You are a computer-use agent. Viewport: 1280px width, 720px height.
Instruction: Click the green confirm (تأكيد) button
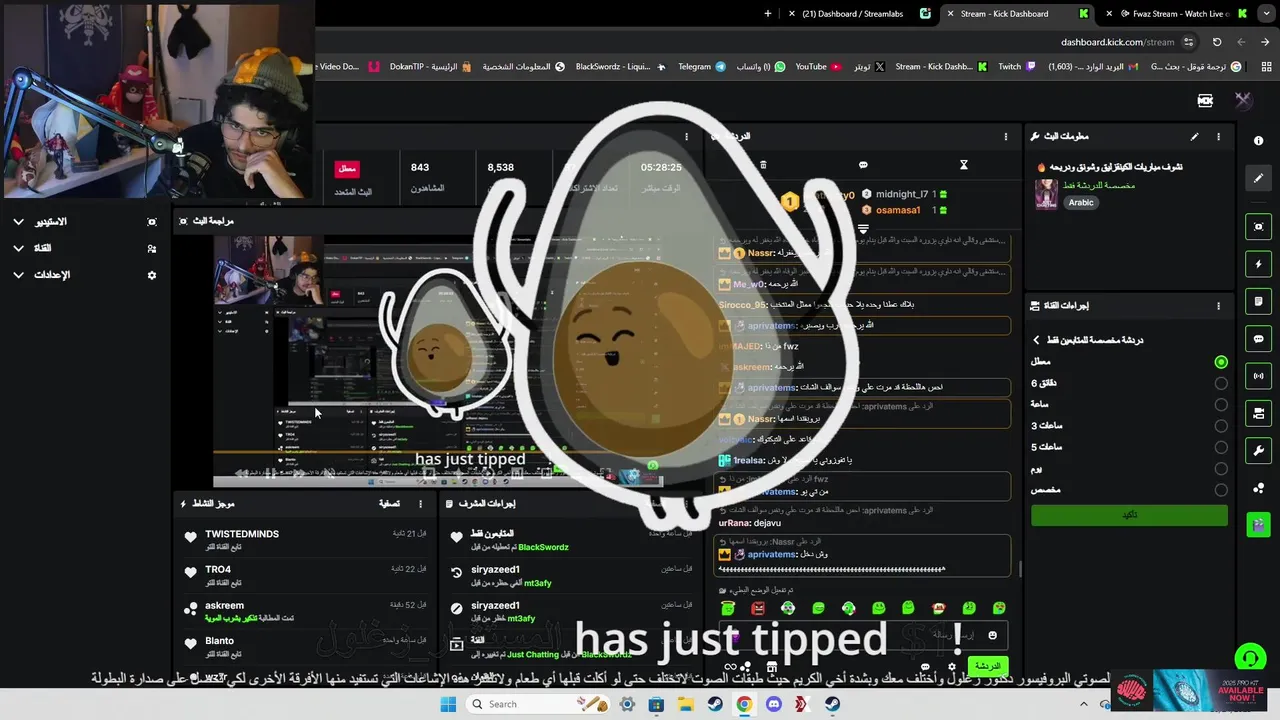click(x=1129, y=515)
